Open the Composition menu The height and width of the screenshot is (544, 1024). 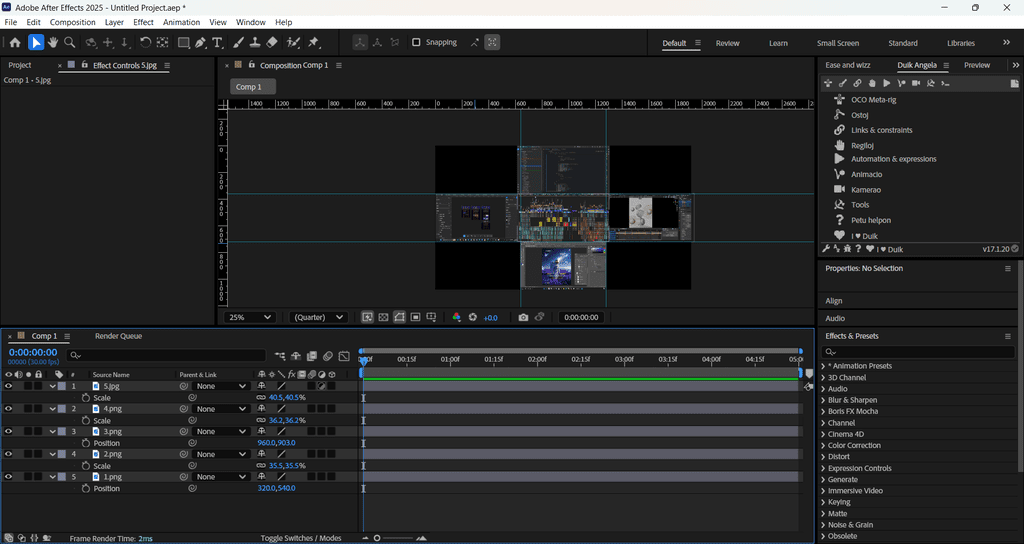[72, 22]
